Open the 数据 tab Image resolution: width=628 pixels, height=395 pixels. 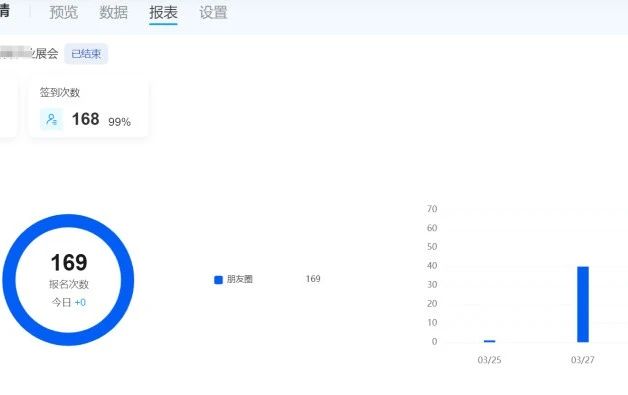(113, 12)
